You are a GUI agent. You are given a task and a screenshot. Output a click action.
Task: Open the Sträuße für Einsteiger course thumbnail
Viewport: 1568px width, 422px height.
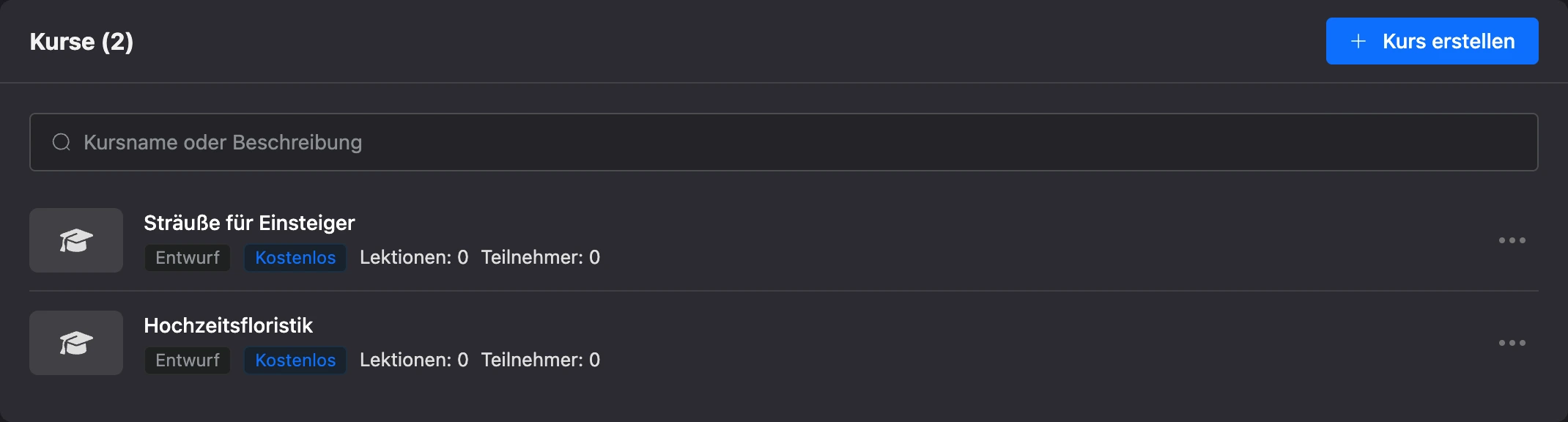76,240
